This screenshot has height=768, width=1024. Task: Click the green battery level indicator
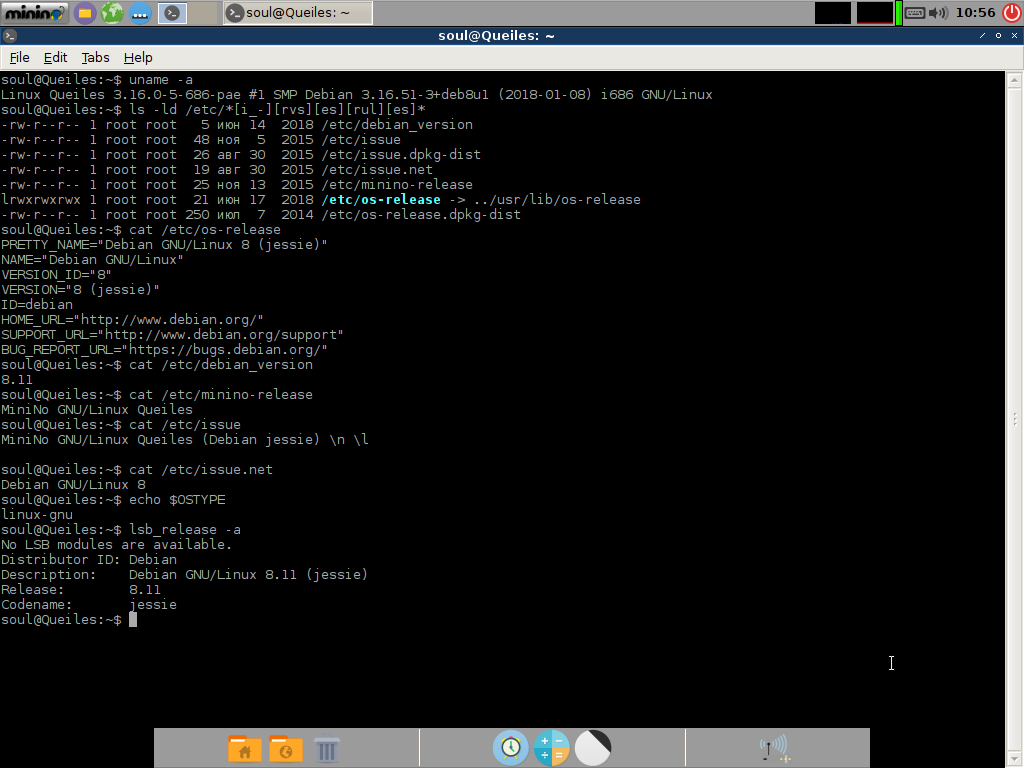click(899, 13)
